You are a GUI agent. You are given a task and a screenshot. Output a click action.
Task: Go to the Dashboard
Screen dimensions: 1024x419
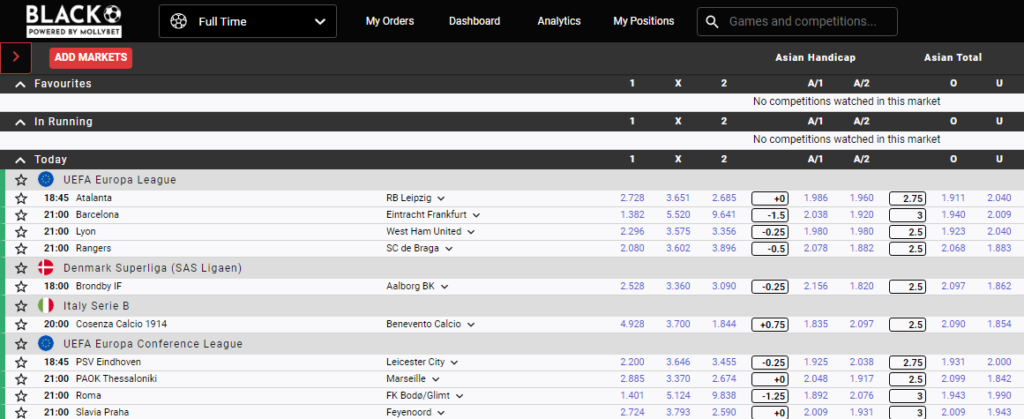(474, 22)
